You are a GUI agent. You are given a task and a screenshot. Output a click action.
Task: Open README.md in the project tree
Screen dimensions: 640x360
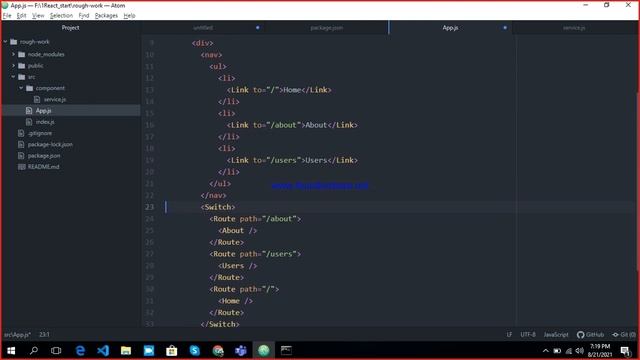[44, 167]
